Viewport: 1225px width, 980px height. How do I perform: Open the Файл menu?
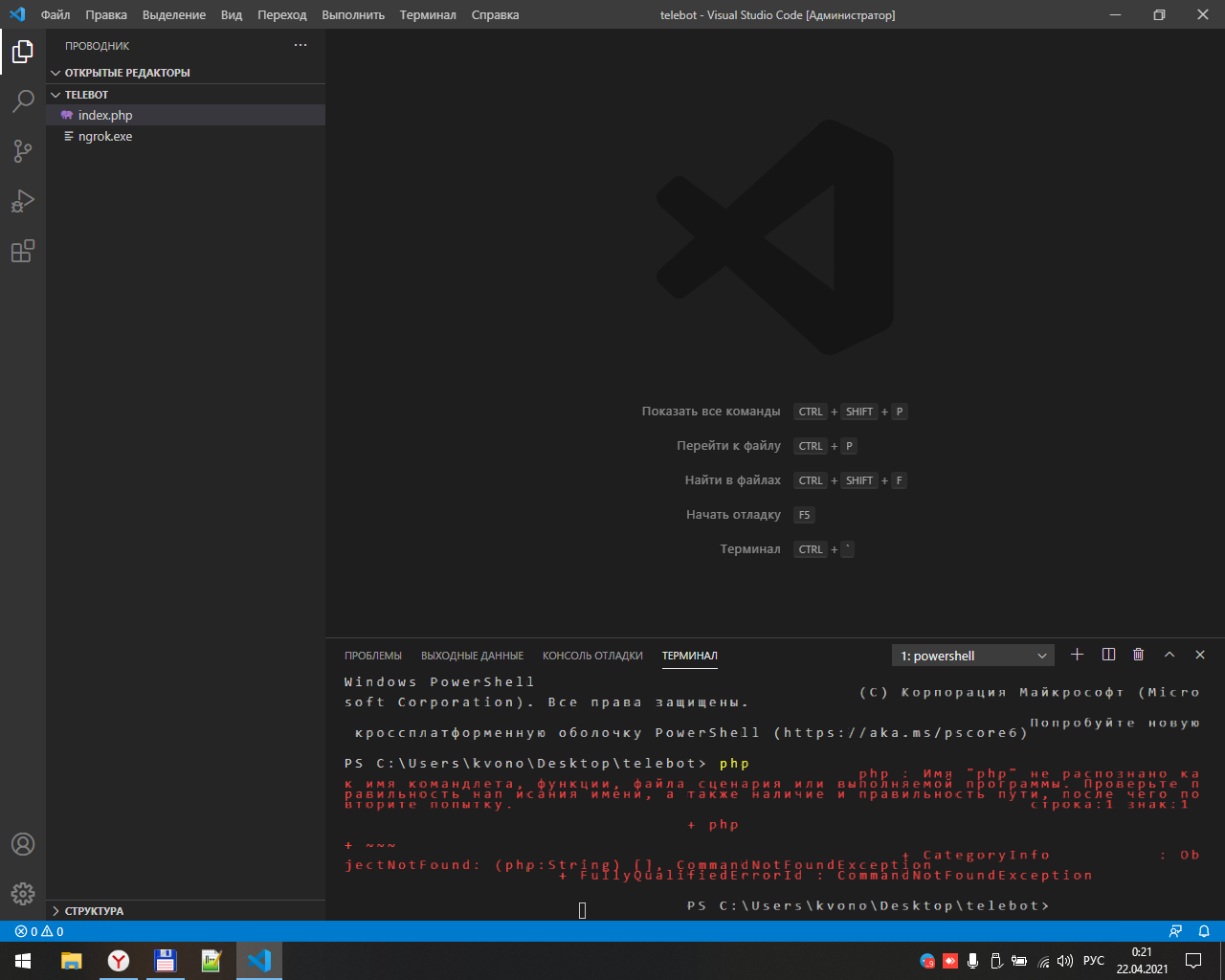pos(56,14)
